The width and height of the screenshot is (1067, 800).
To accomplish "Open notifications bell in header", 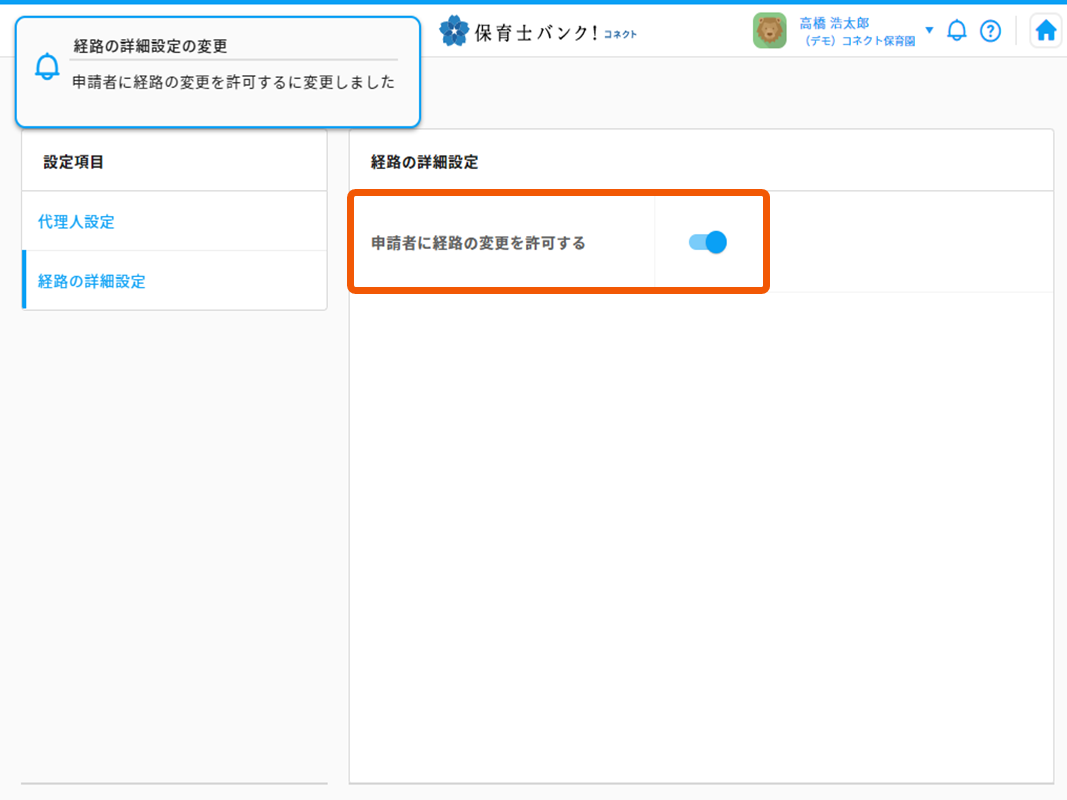I will coord(957,31).
